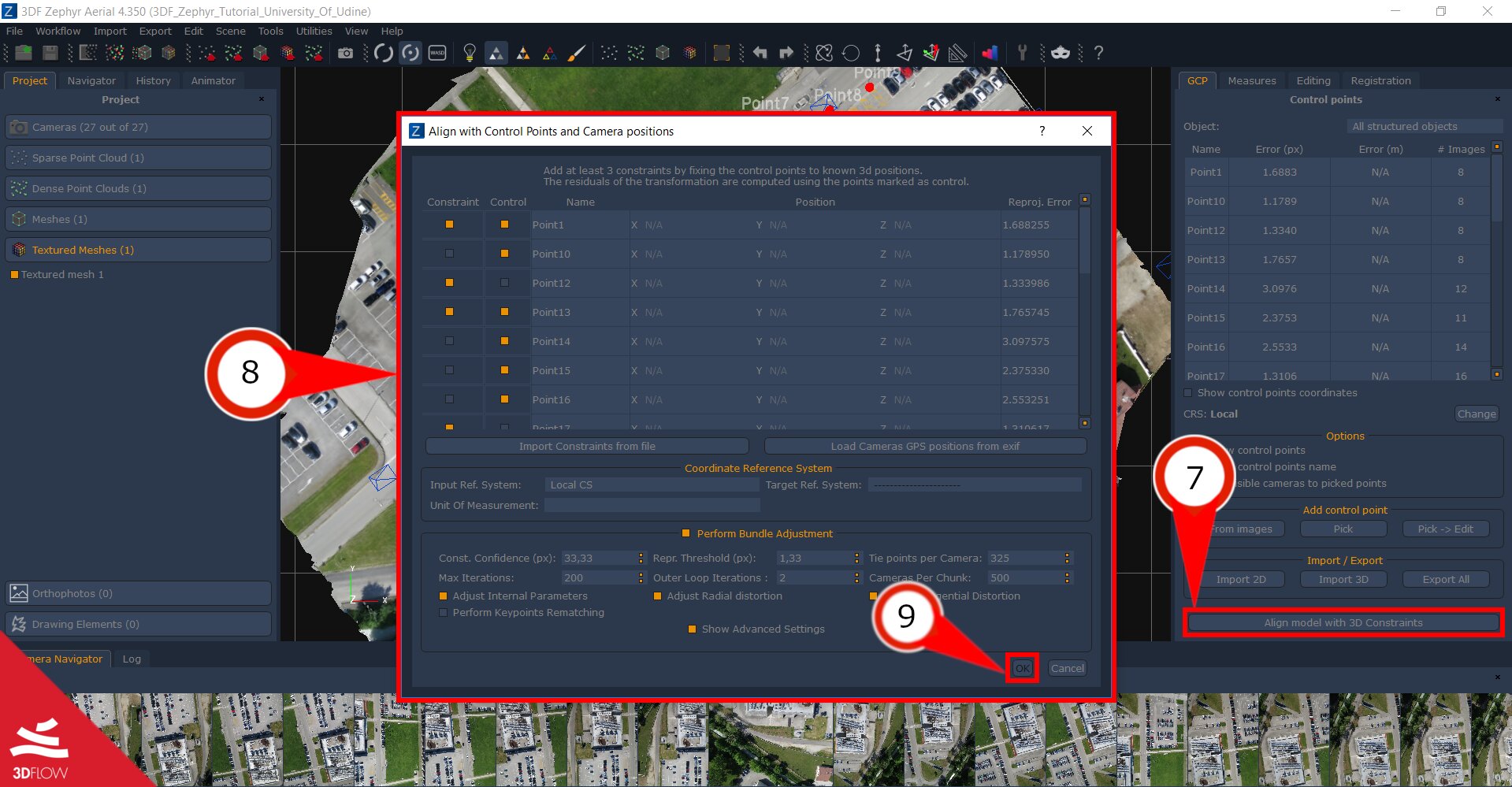The height and width of the screenshot is (787, 1512).
Task: Open the Target Ref. System dropdown
Action: pyautogui.click(x=975, y=484)
